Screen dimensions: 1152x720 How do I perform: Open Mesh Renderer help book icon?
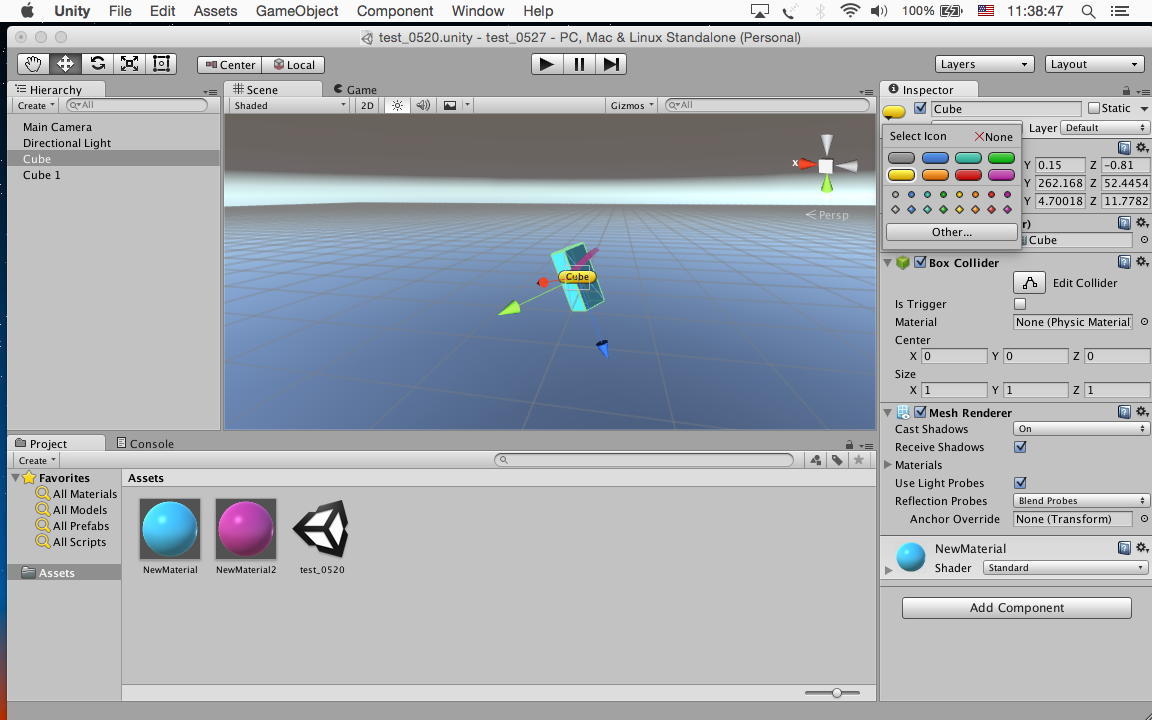tap(1124, 412)
